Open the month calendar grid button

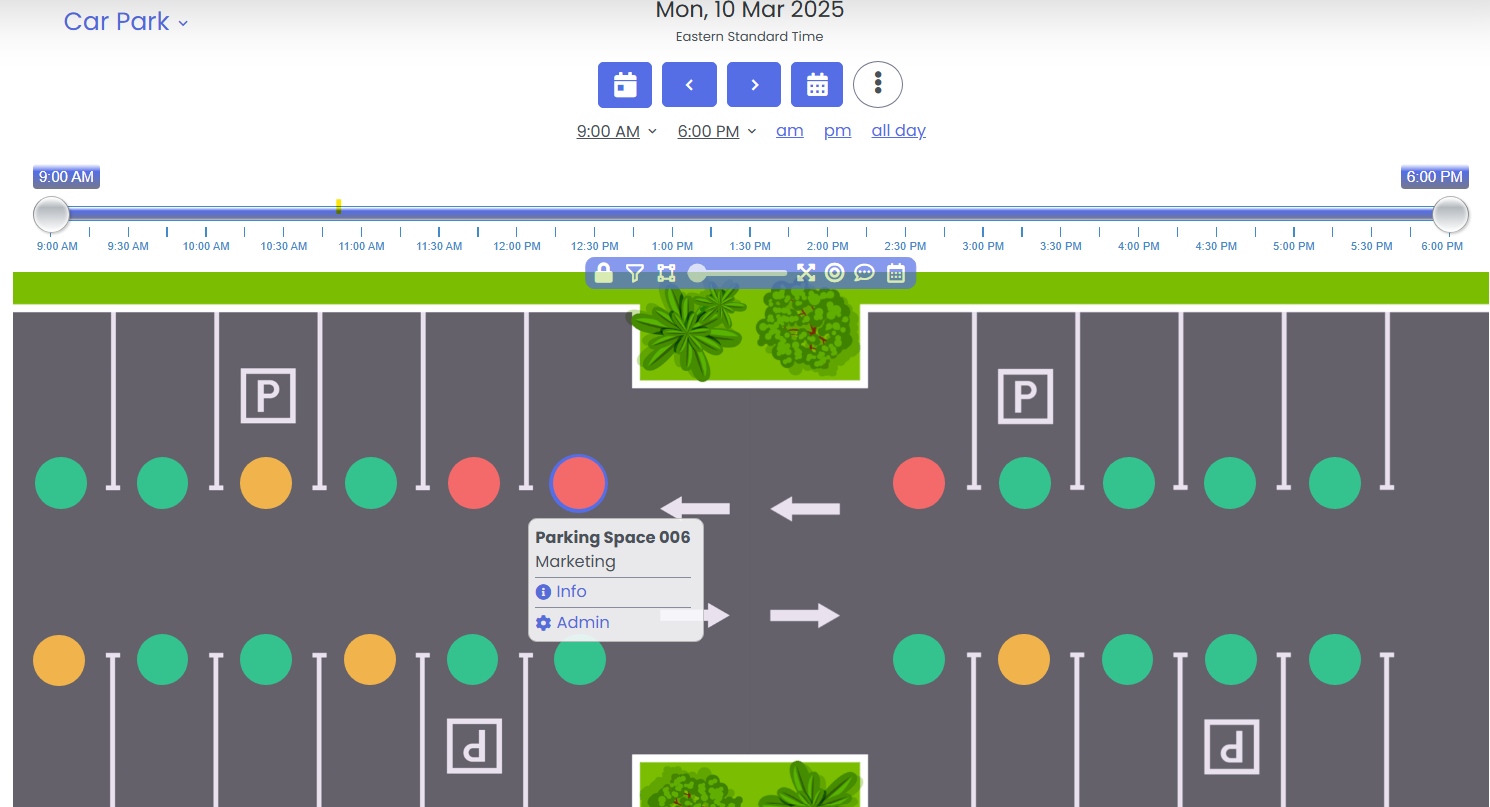coord(817,85)
